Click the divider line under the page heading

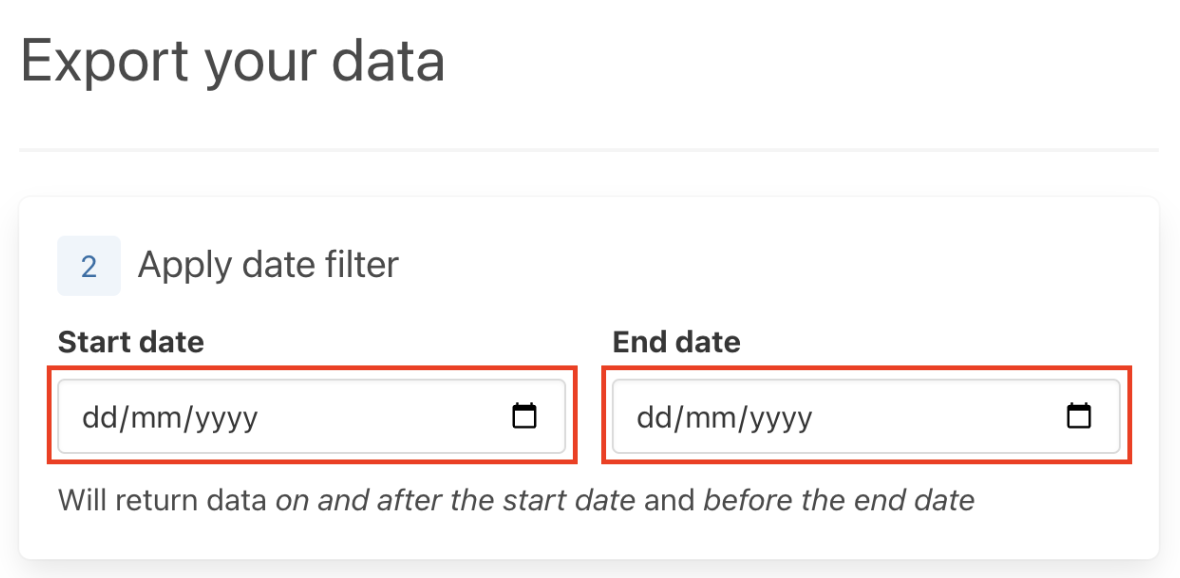588,150
